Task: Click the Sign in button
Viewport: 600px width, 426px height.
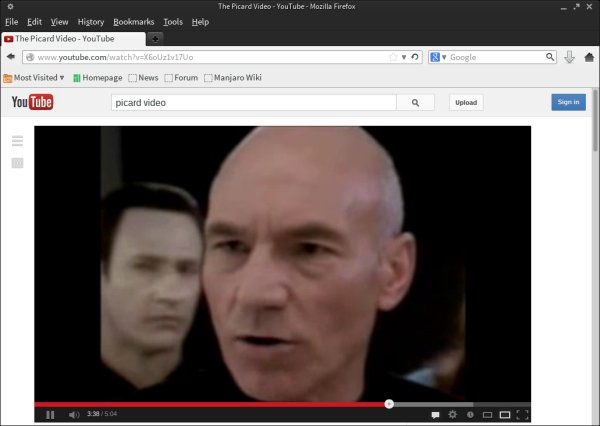Action: pos(568,102)
